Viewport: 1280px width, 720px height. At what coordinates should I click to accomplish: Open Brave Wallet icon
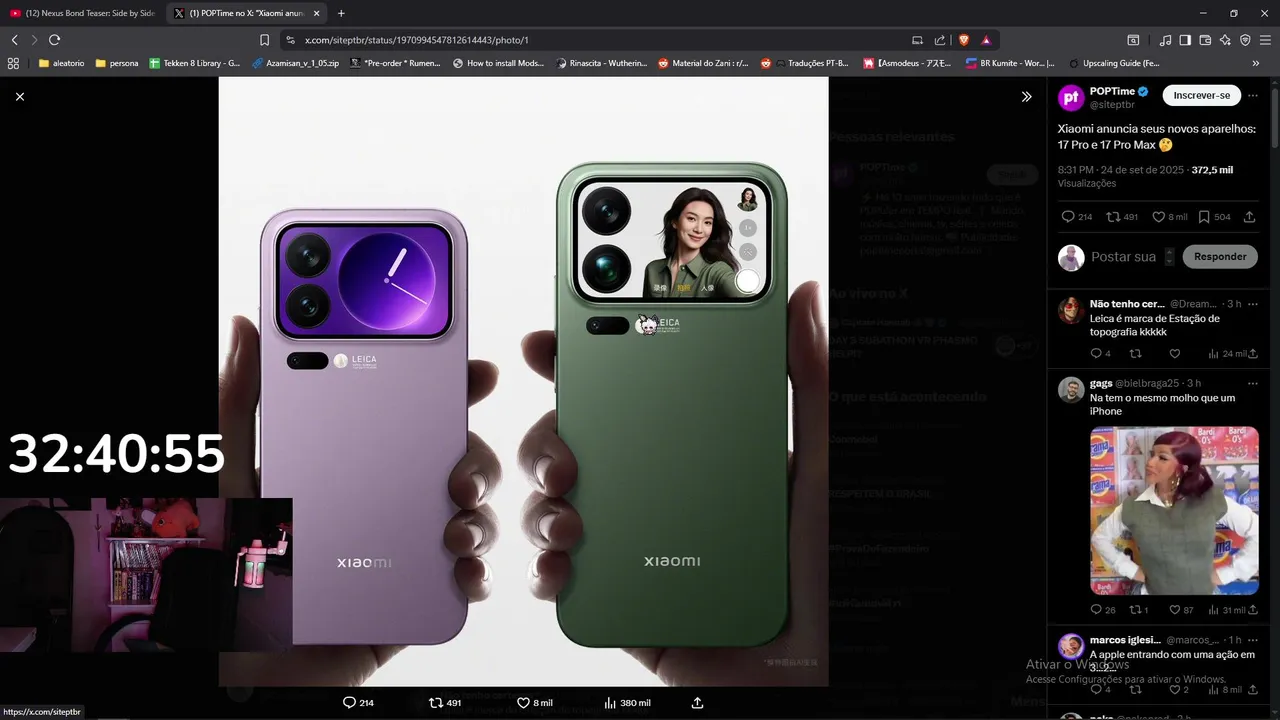point(1205,40)
